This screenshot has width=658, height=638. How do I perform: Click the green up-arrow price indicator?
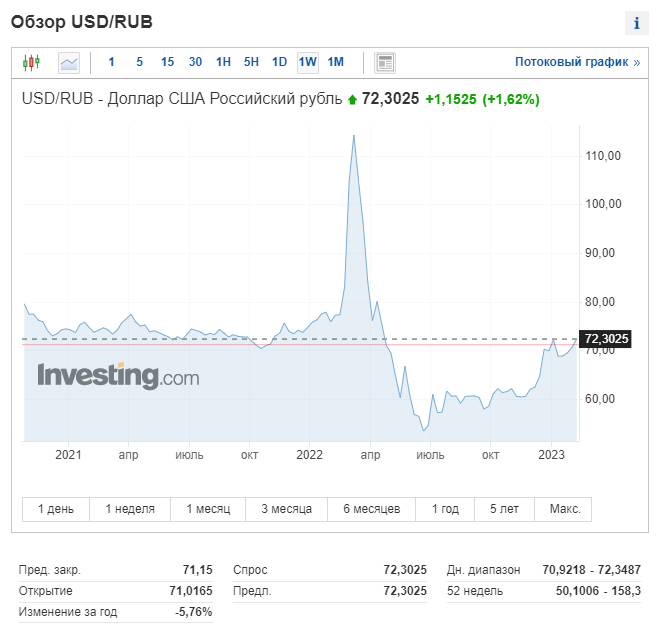point(351,99)
